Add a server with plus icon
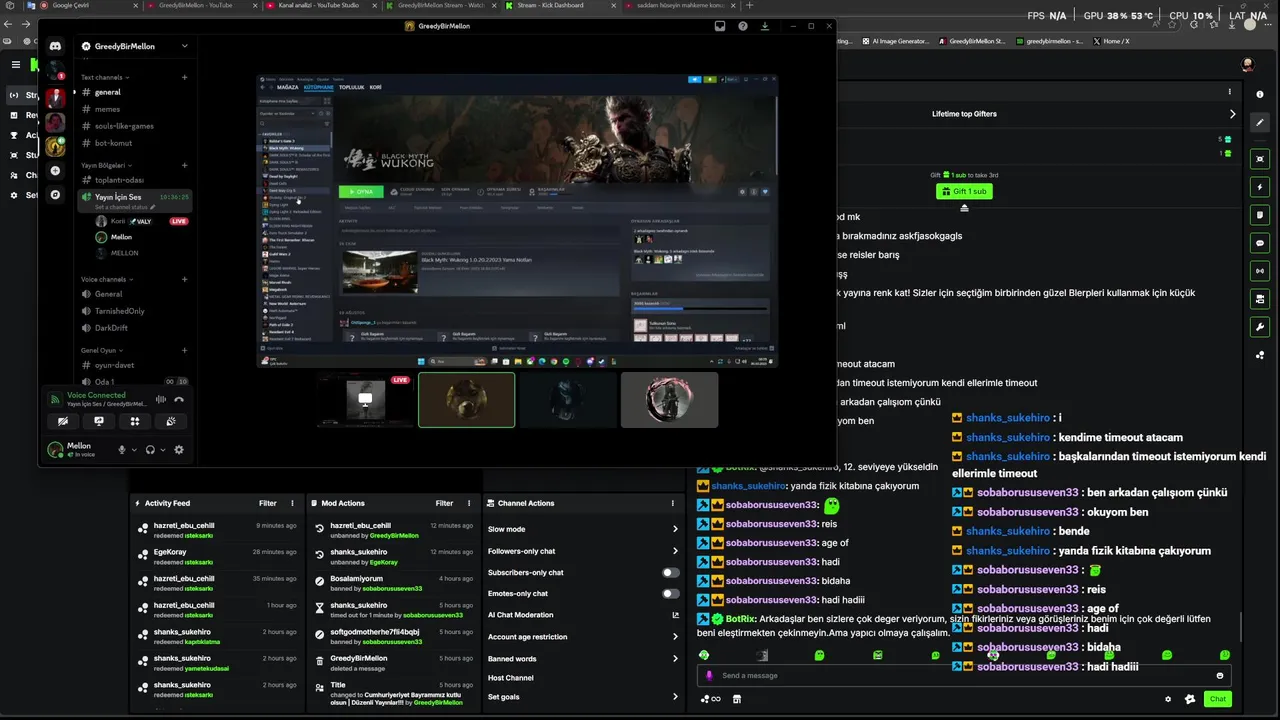1280x720 pixels. 56,171
